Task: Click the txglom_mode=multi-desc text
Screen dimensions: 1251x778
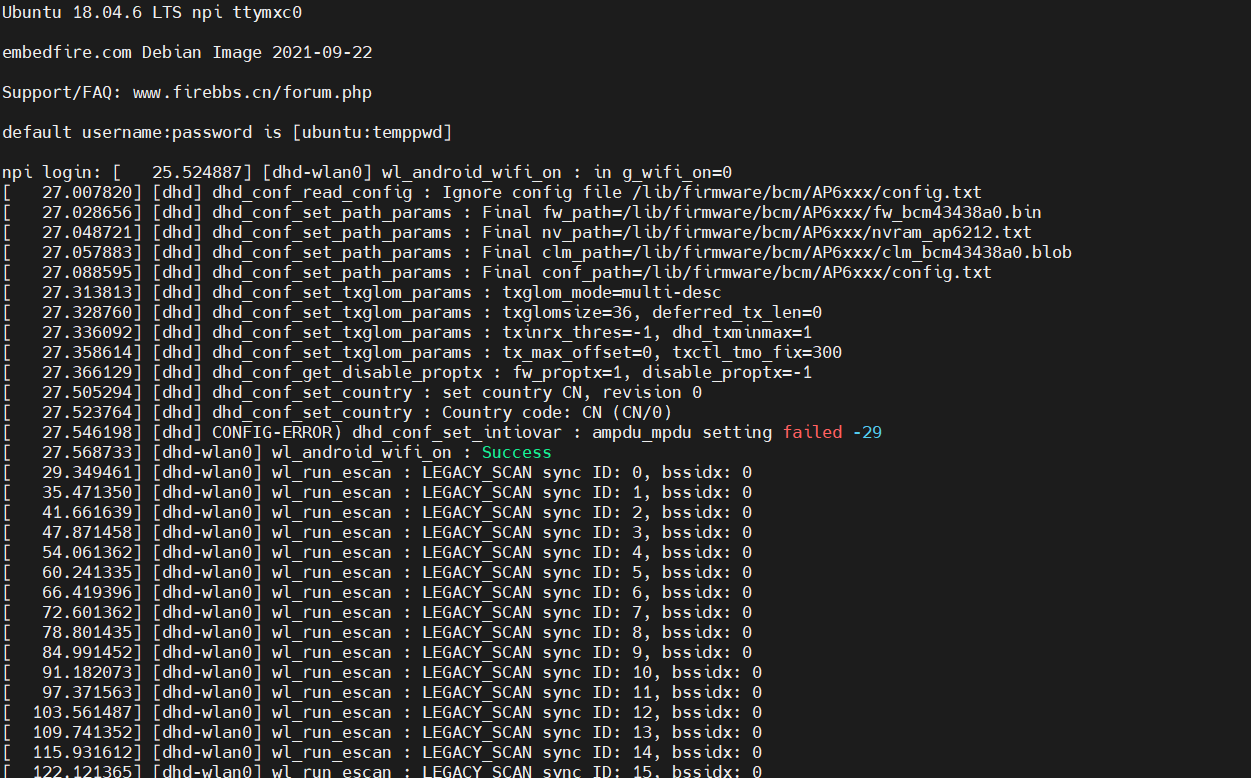Action: point(612,292)
